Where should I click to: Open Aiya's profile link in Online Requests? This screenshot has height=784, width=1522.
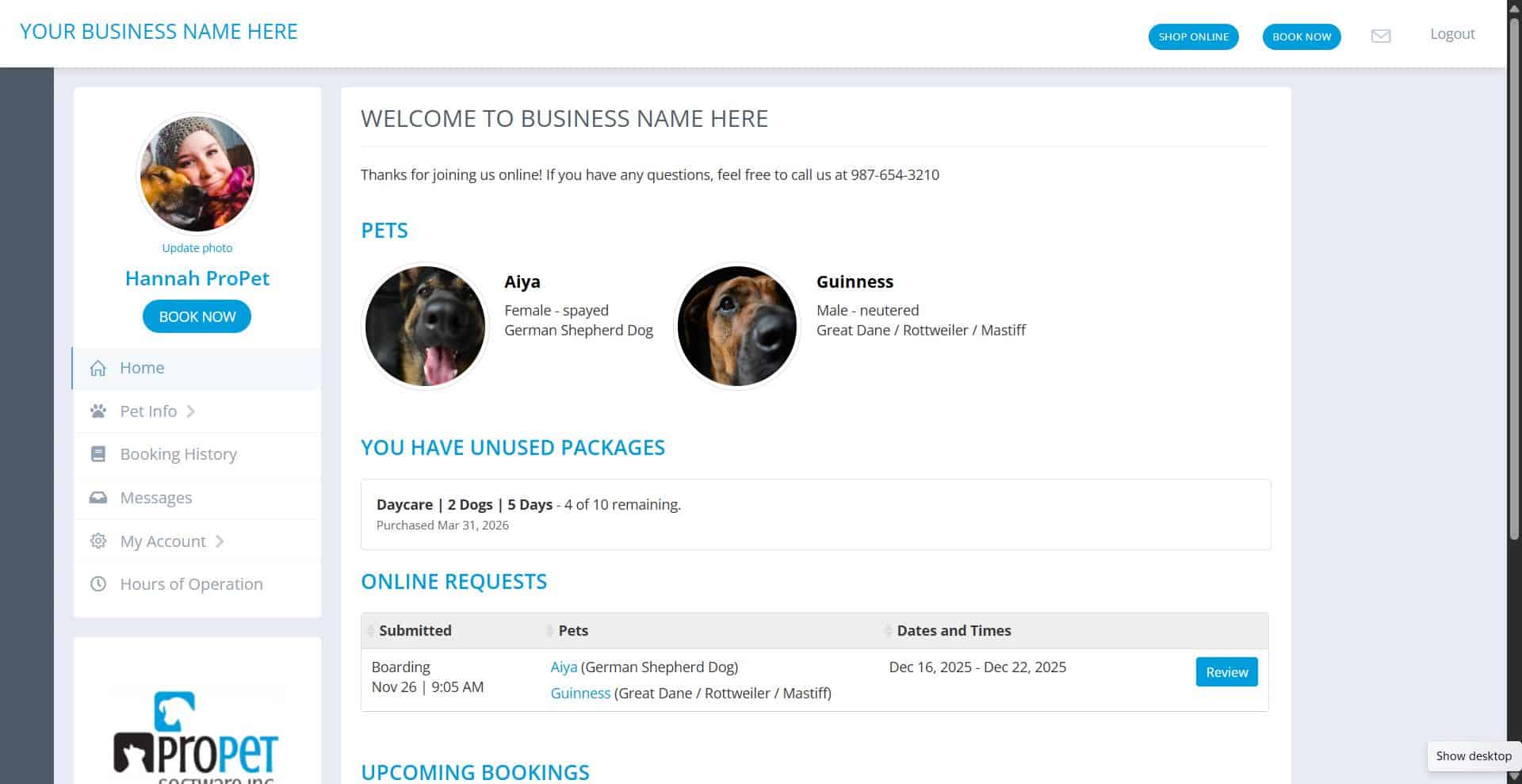pyautogui.click(x=563, y=667)
